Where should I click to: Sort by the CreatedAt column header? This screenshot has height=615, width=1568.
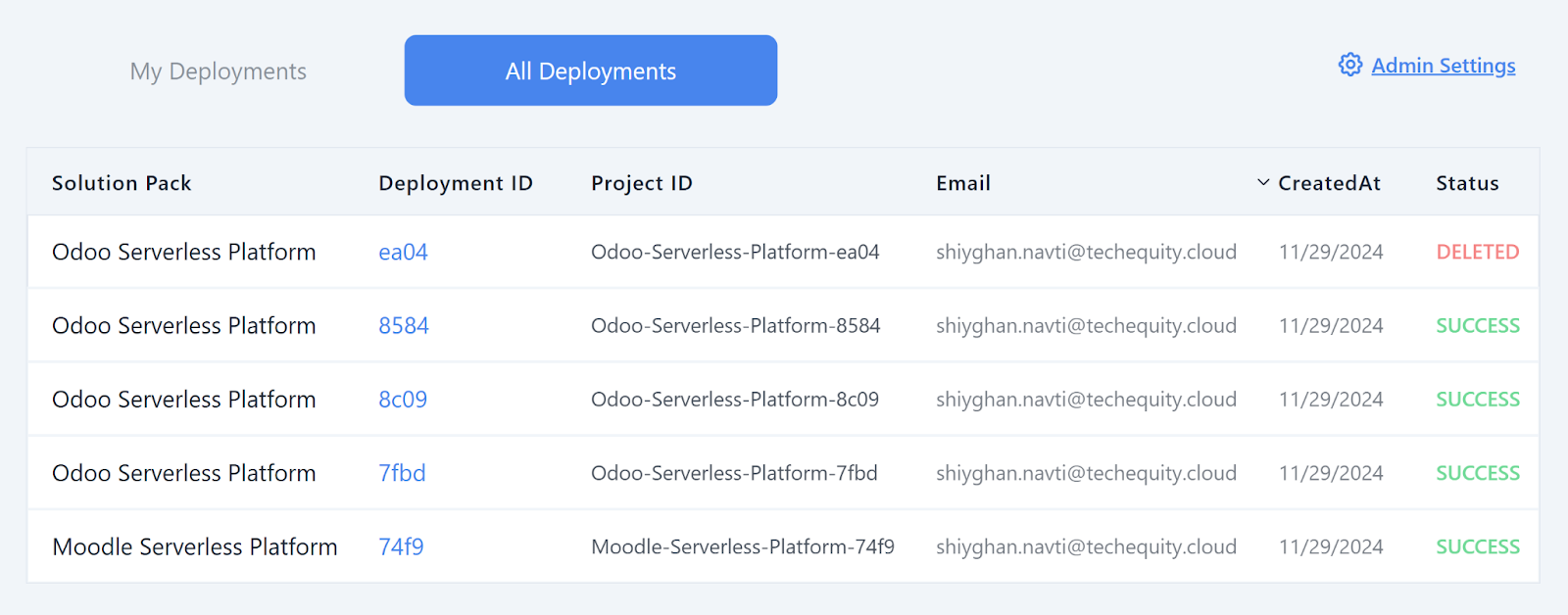click(1329, 183)
